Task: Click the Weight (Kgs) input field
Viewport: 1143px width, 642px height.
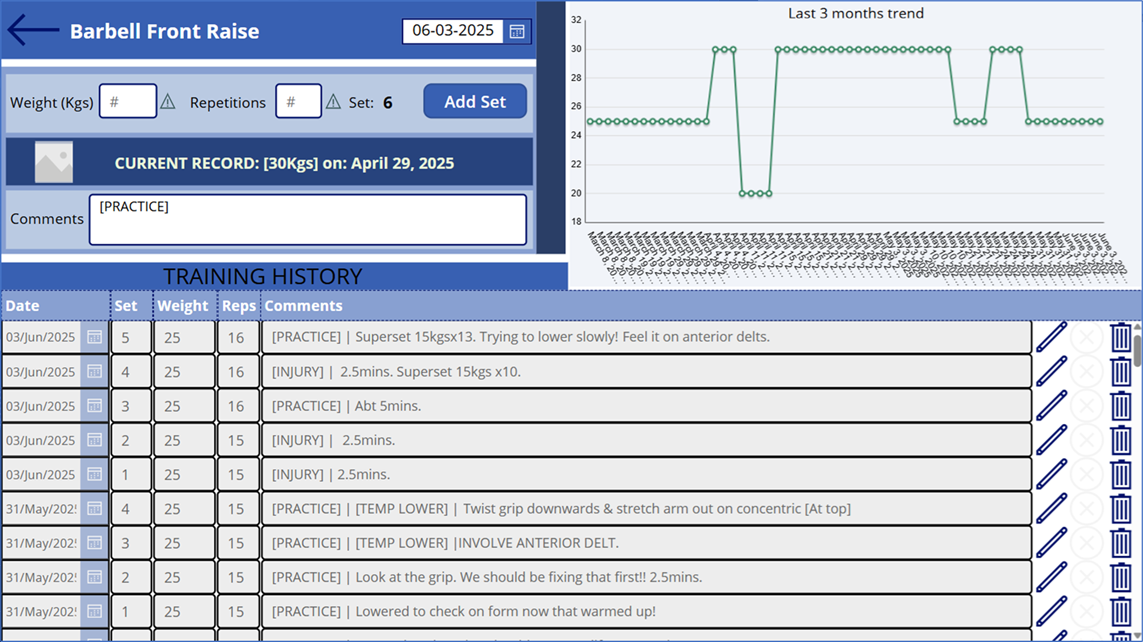Action: point(128,102)
